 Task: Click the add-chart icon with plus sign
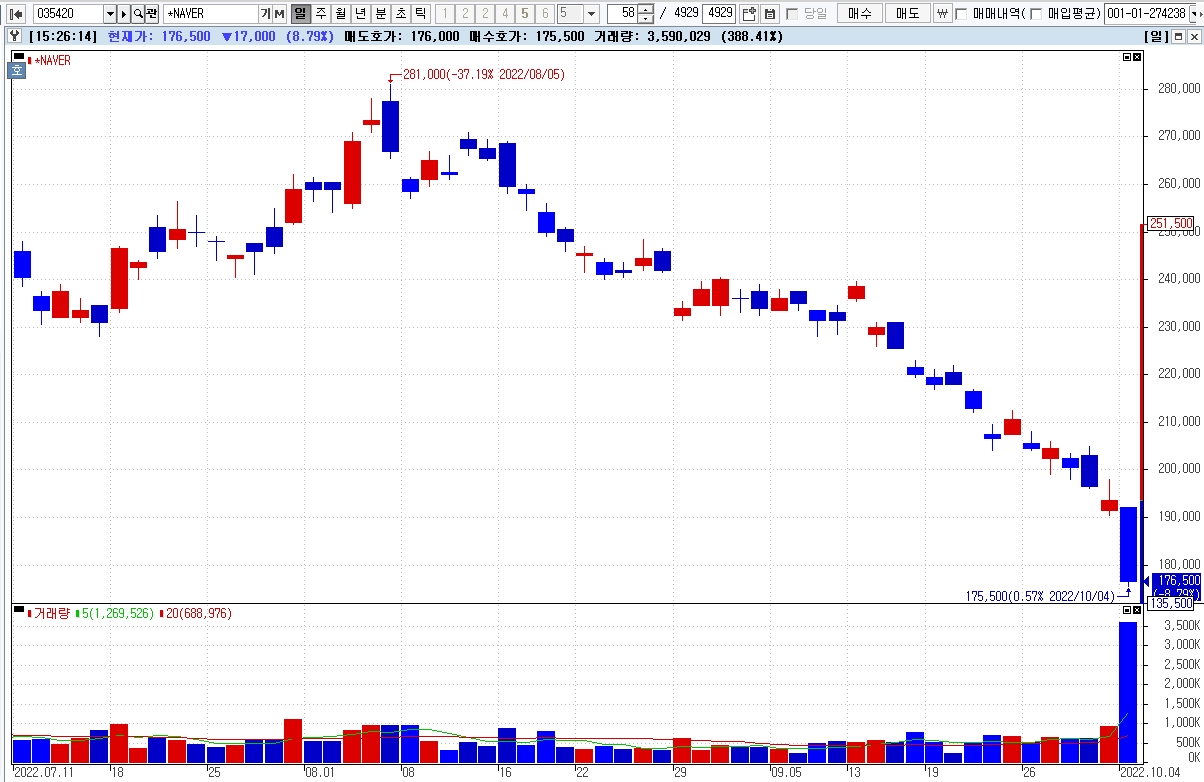click(x=749, y=14)
